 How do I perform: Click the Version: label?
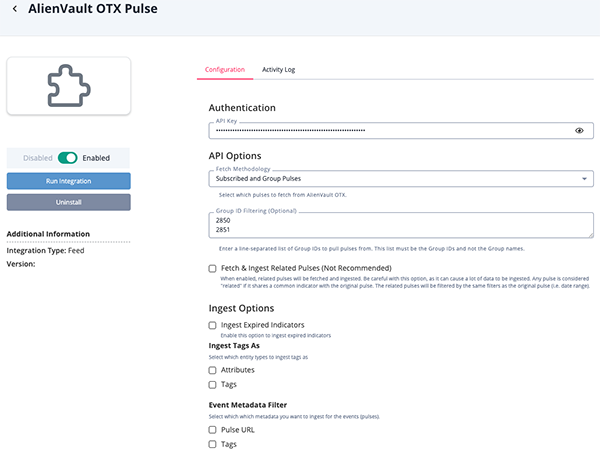(x=21, y=264)
